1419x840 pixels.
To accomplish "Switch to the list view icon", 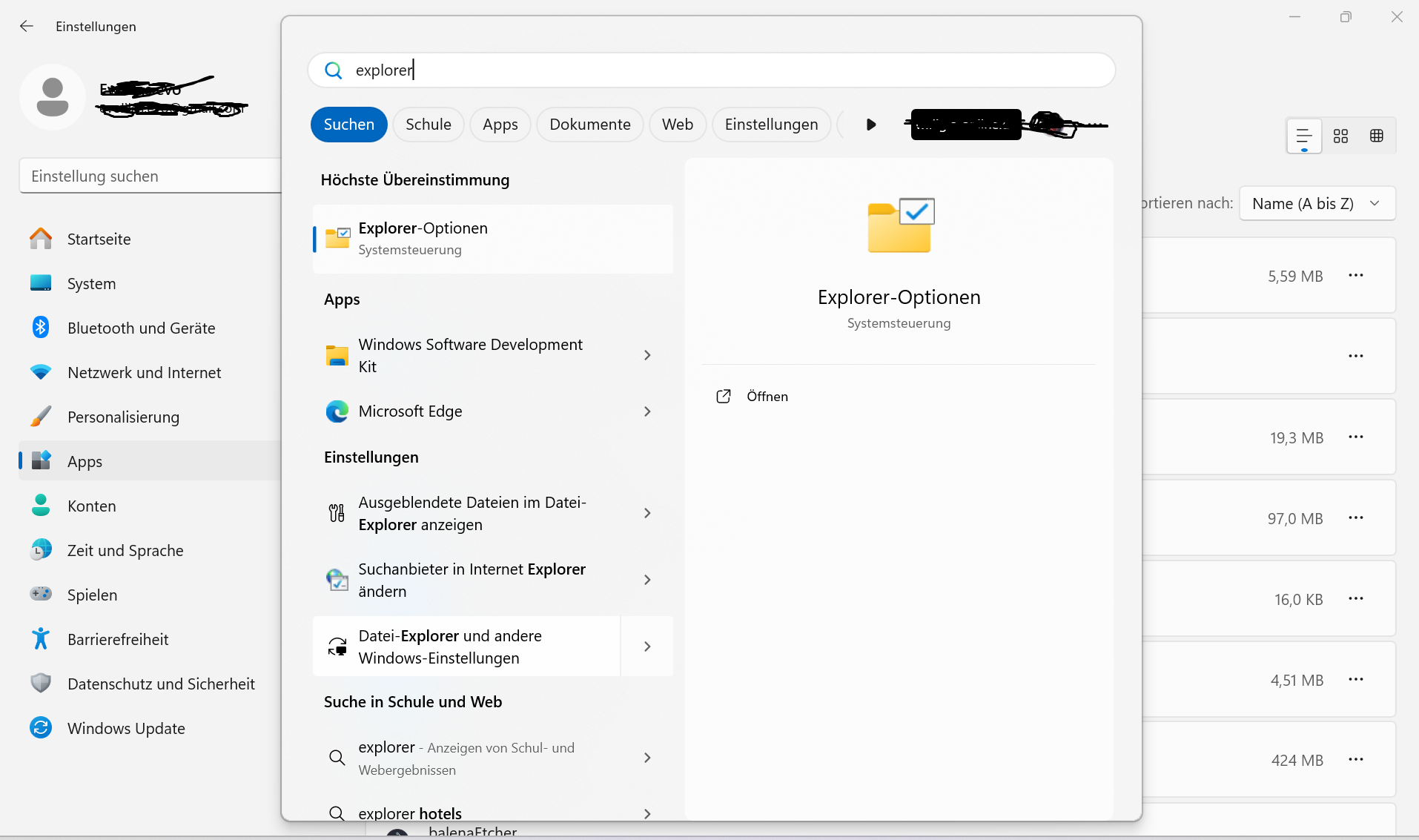I will [x=1303, y=136].
